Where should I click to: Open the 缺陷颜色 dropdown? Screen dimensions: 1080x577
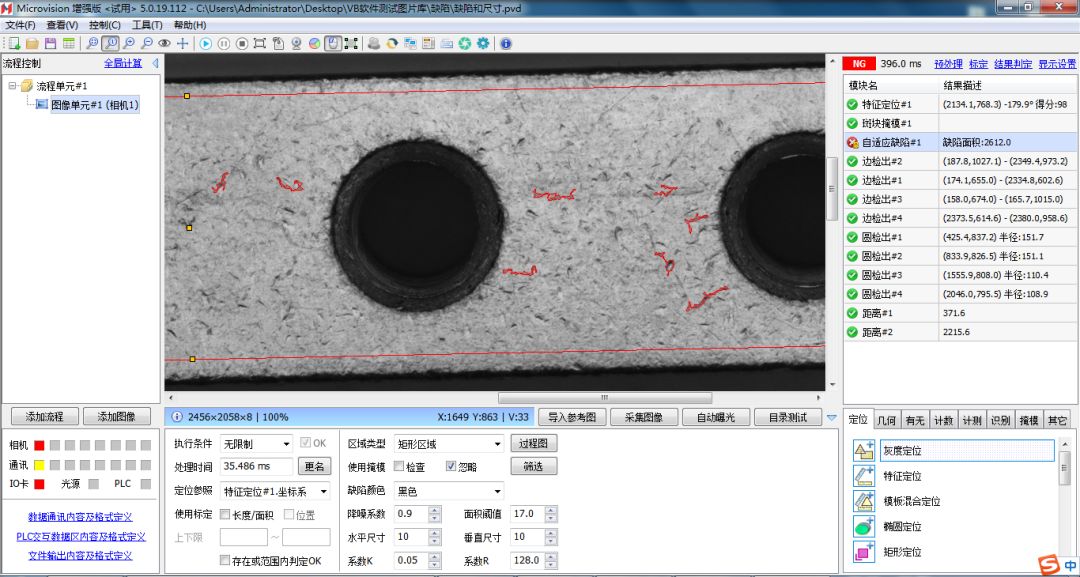click(448, 492)
